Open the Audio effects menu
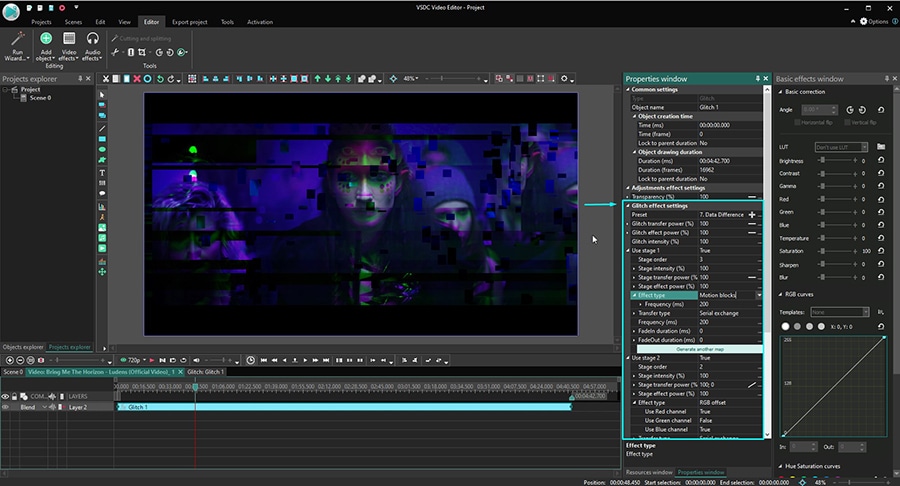The width and height of the screenshot is (900, 486). [x=92, y=46]
